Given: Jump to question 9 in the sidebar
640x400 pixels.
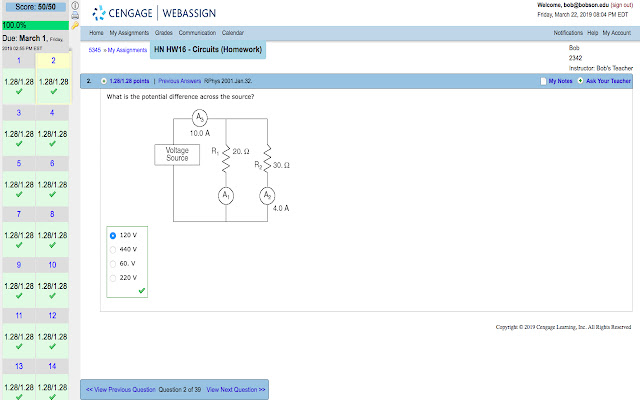Looking at the screenshot, I should coord(19,265).
